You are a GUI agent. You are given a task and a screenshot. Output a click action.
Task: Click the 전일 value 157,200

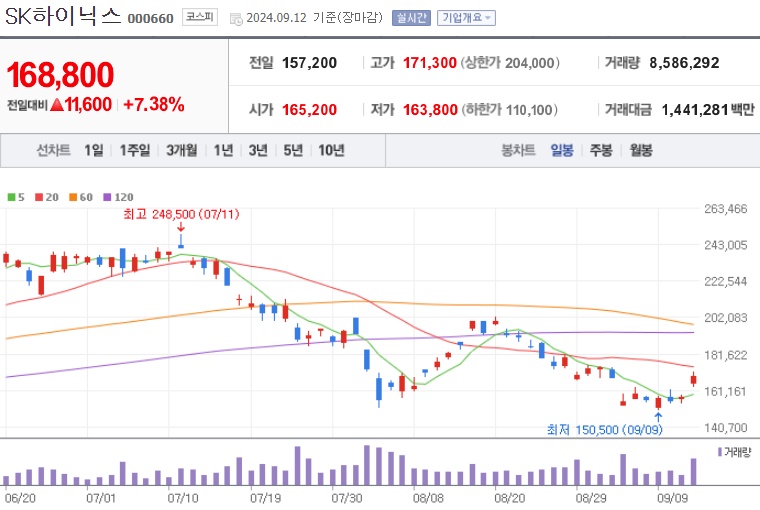pos(309,63)
